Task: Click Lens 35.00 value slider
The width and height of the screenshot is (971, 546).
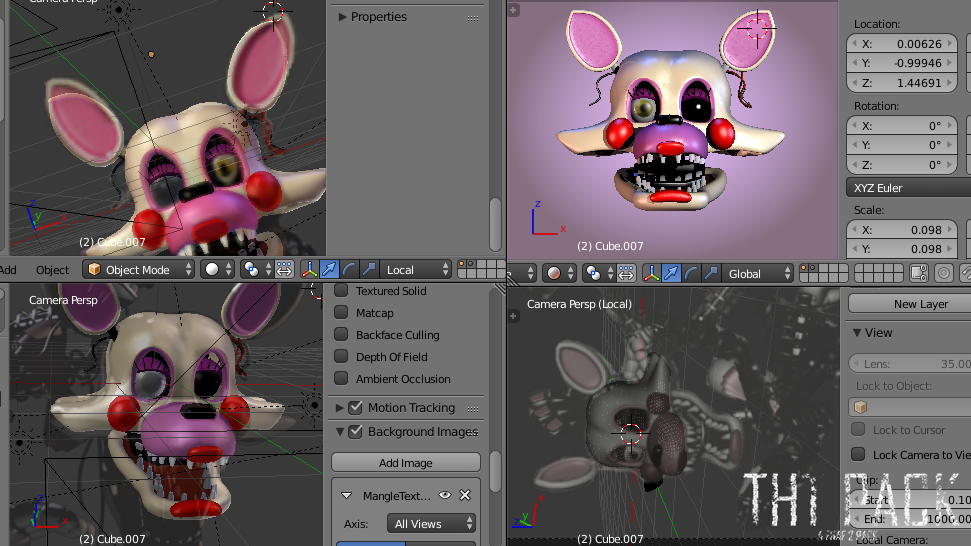Action: pyautogui.click(x=910, y=364)
